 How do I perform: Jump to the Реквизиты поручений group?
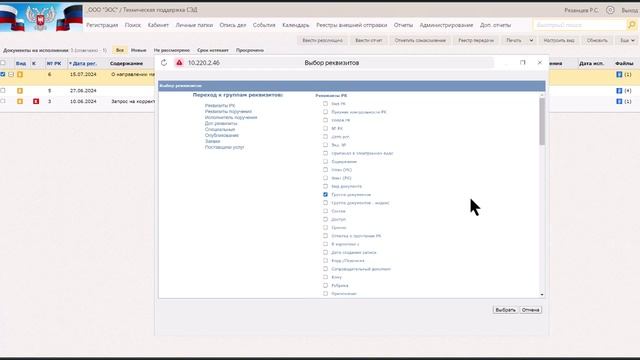click(x=228, y=111)
